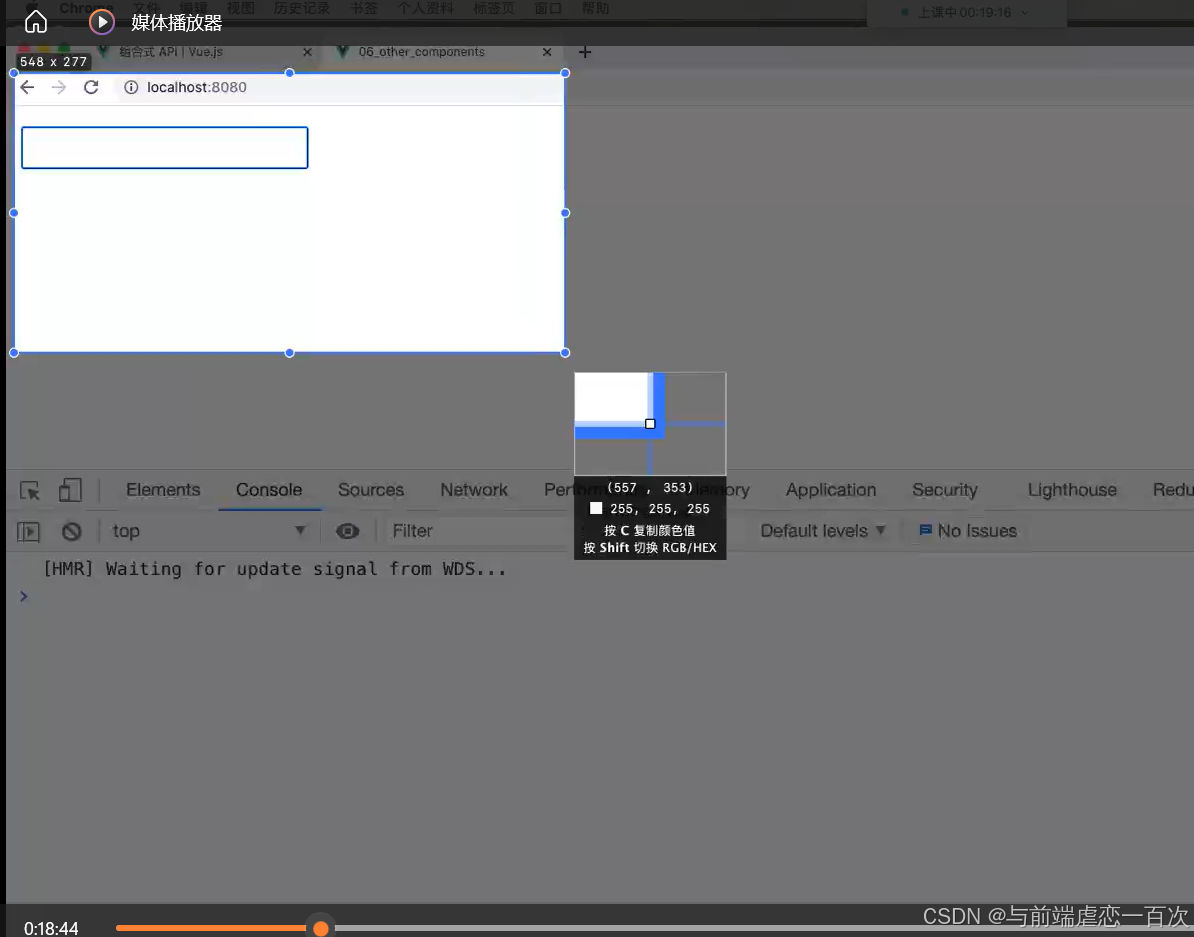Open the Default levels dropdown
Viewport: 1194px width, 937px height.
[822, 531]
